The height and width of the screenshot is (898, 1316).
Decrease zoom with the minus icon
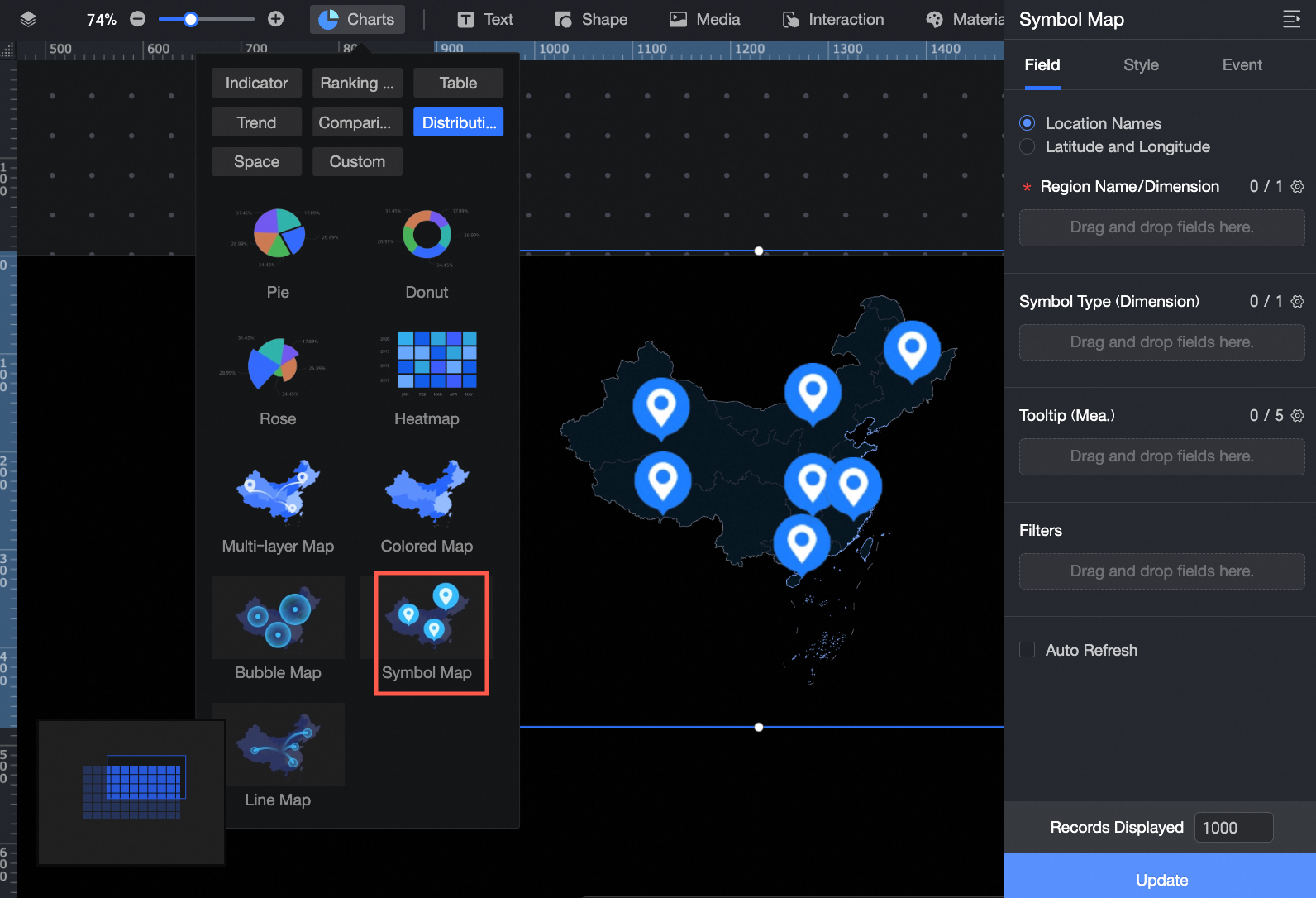tap(138, 19)
